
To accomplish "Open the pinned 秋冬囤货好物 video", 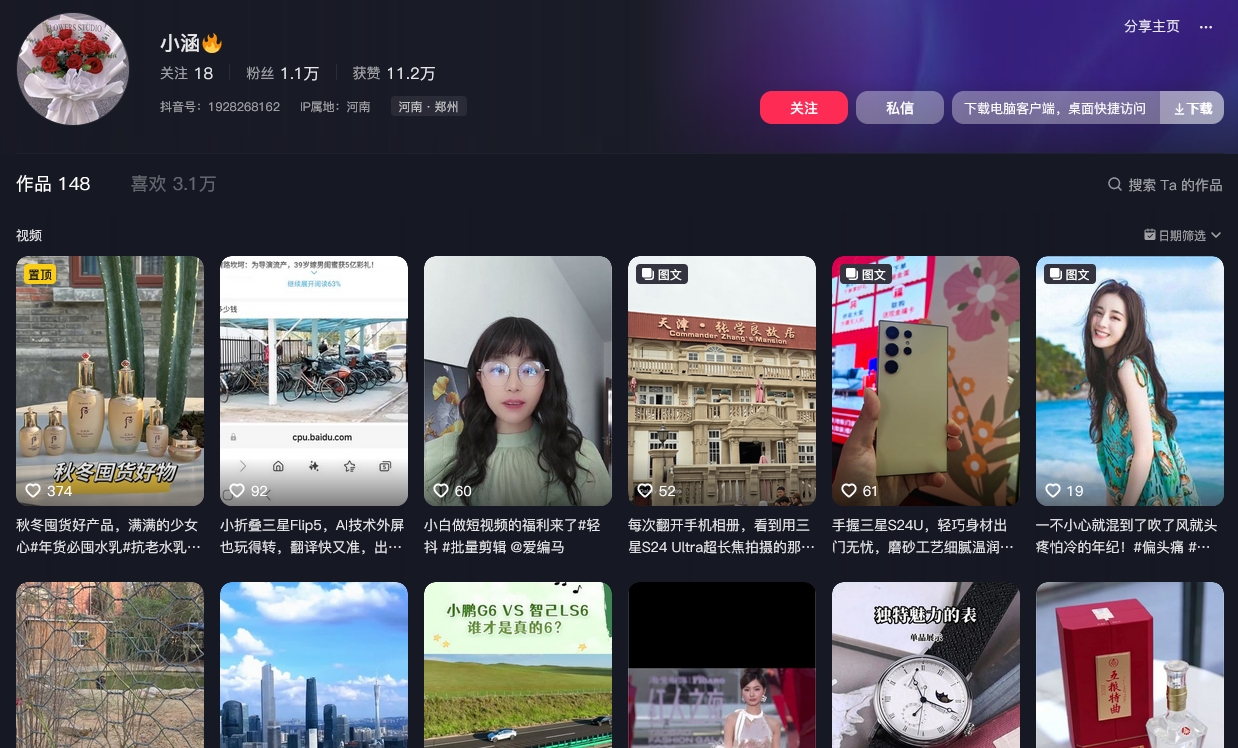I will pyautogui.click(x=110, y=381).
